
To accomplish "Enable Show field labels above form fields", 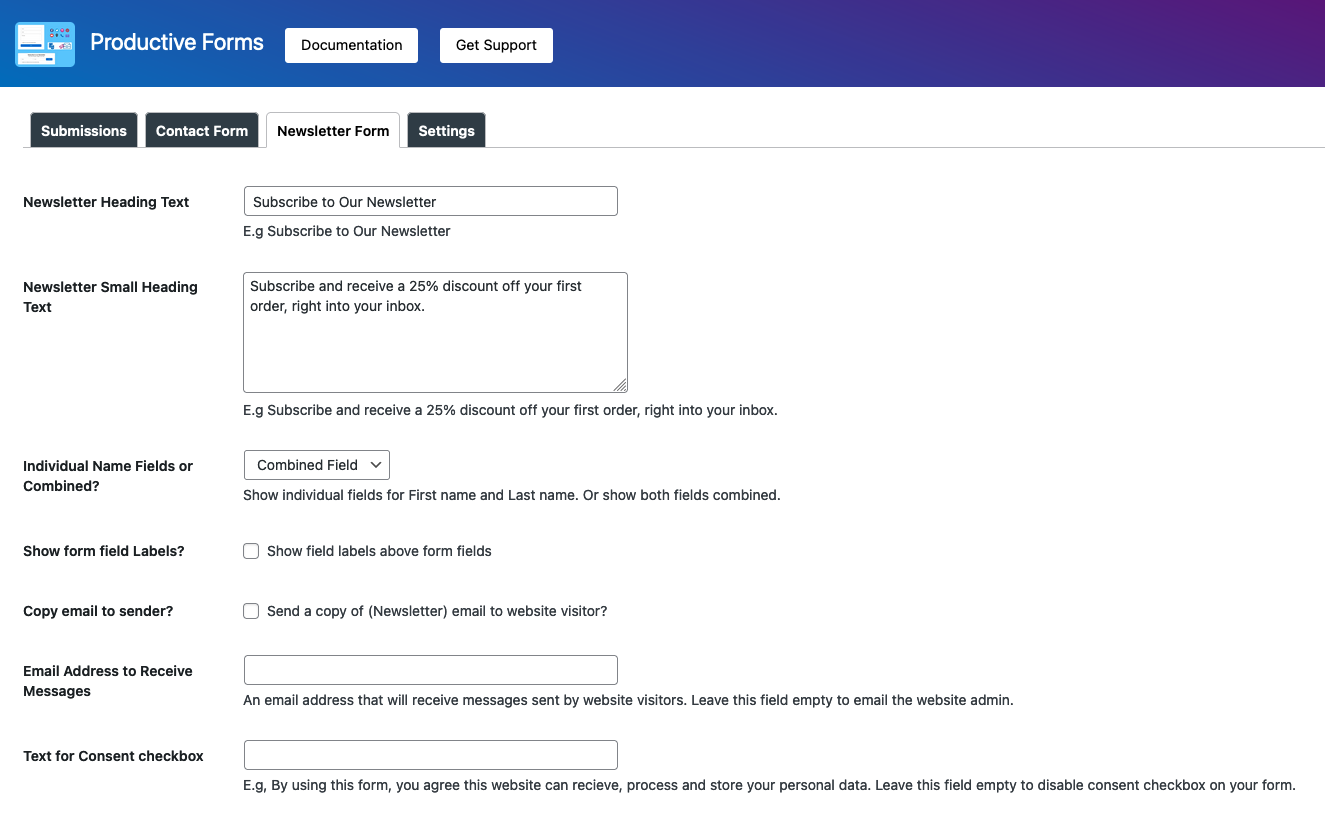I will tap(251, 551).
